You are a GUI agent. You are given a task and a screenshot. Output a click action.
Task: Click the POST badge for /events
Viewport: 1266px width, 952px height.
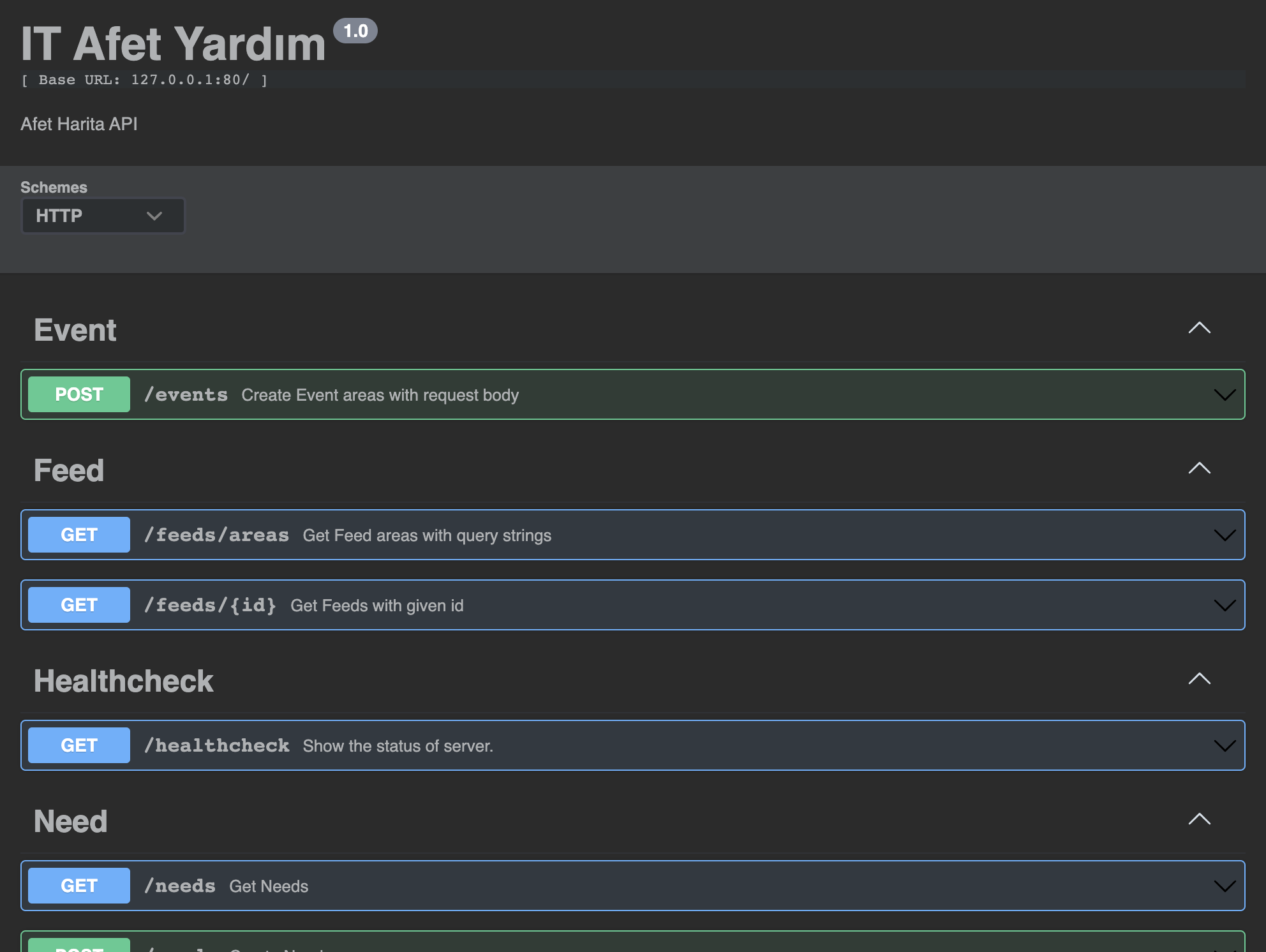coord(79,394)
